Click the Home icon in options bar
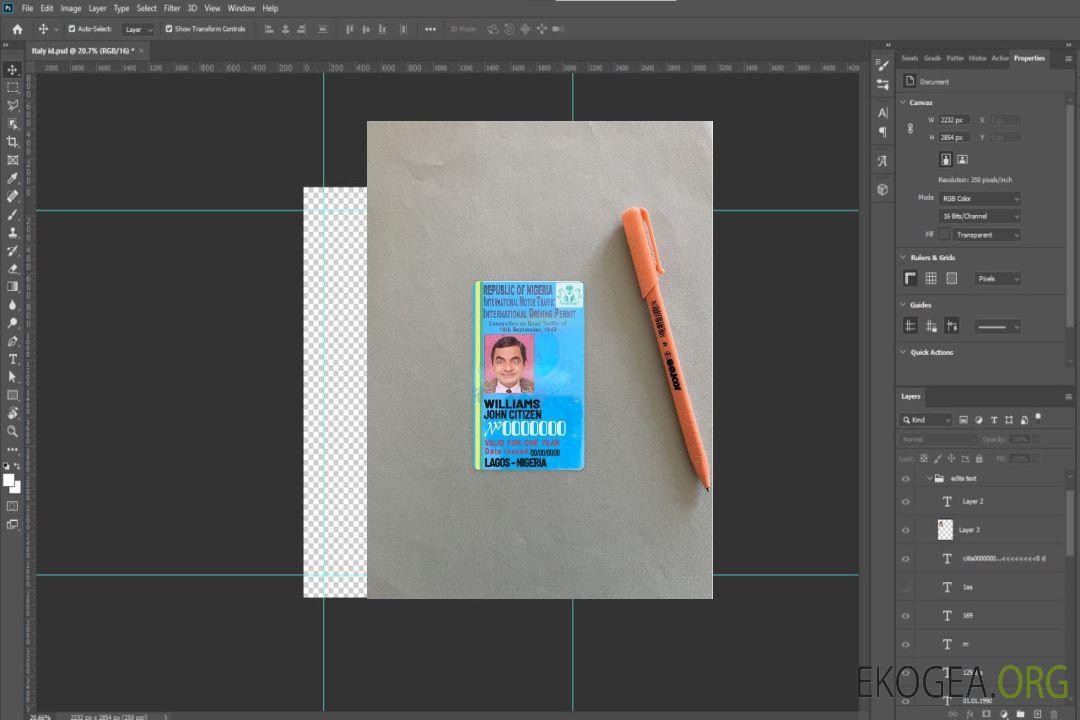Image resolution: width=1080 pixels, height=720 pixels. coord(17,29)
